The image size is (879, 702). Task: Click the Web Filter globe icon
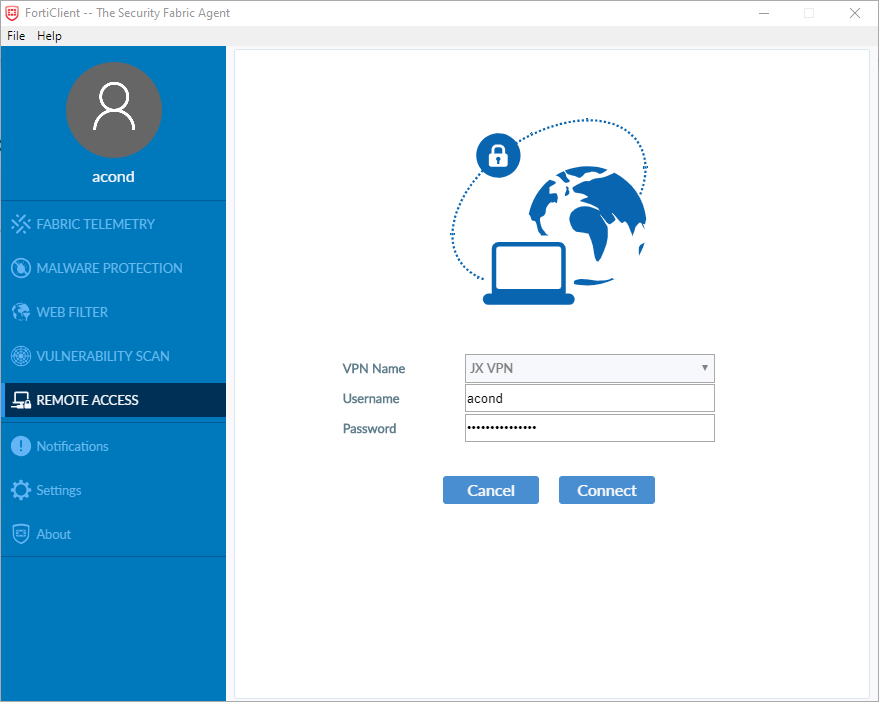tap(21, 312)
